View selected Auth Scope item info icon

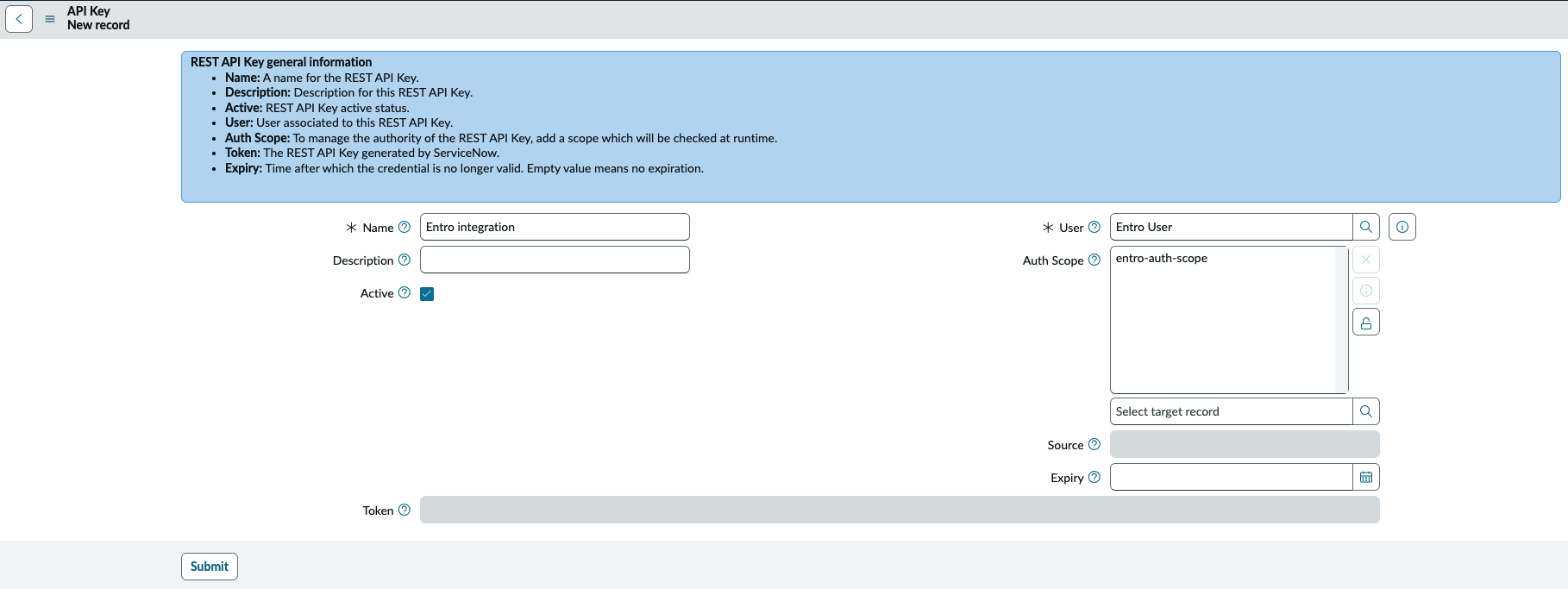[x=1366, y=291]
